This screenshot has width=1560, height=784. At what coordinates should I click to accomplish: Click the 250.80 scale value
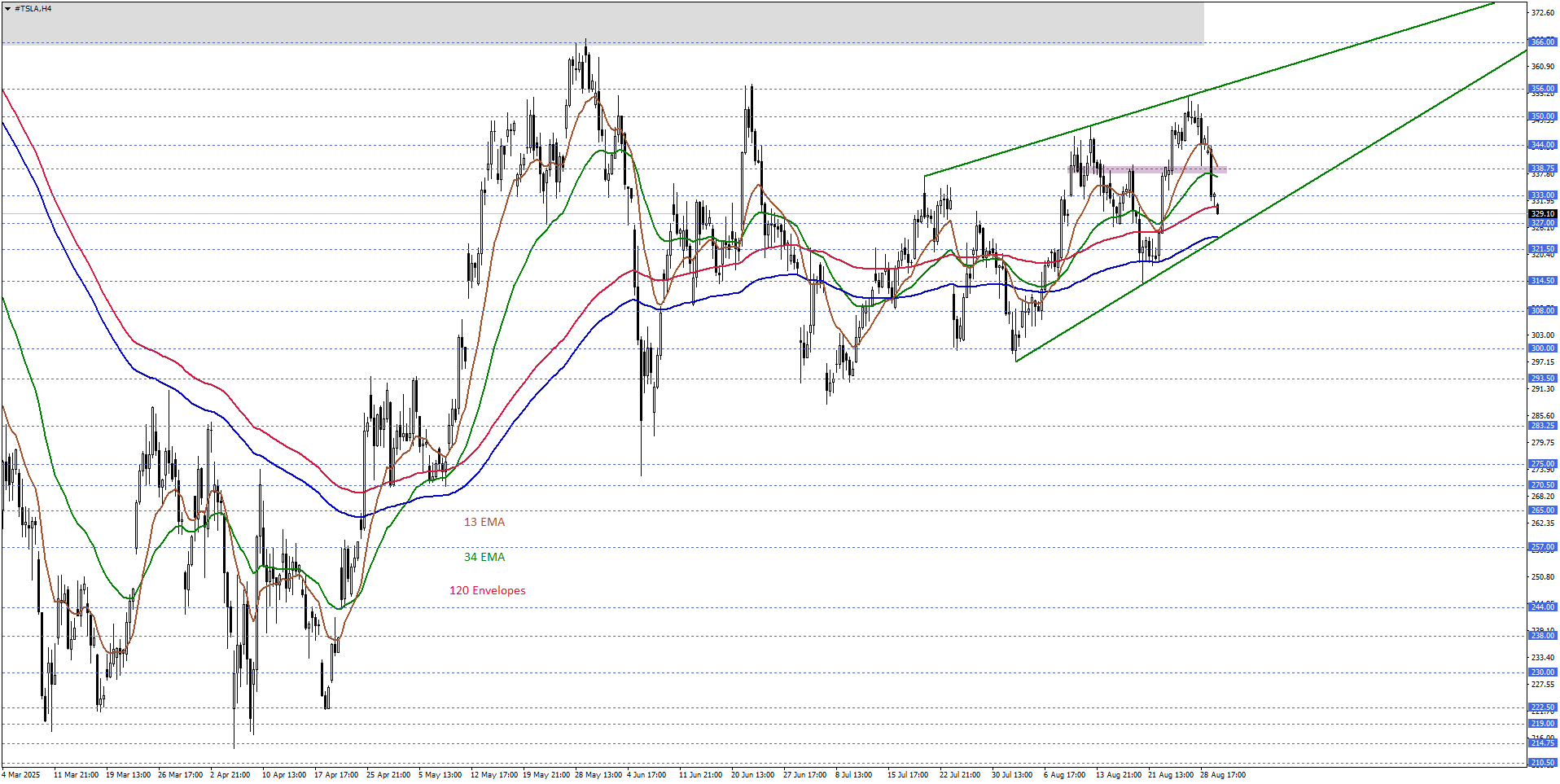pyautogui.click(x=1543, y=577)
